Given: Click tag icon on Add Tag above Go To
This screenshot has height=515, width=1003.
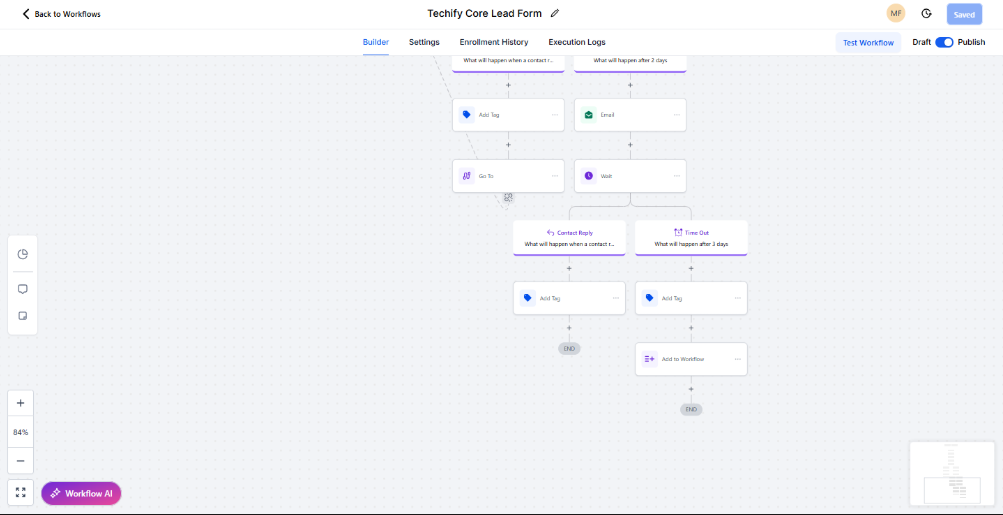Looking at the screenshot, I should coord(467,115).
